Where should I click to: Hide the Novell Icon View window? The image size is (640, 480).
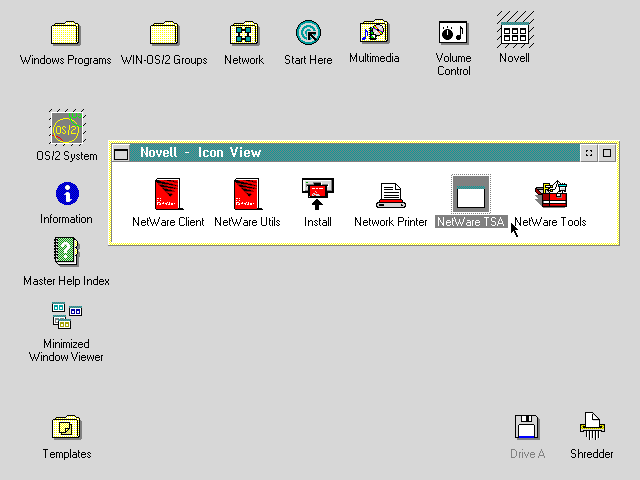coord(589,153)
